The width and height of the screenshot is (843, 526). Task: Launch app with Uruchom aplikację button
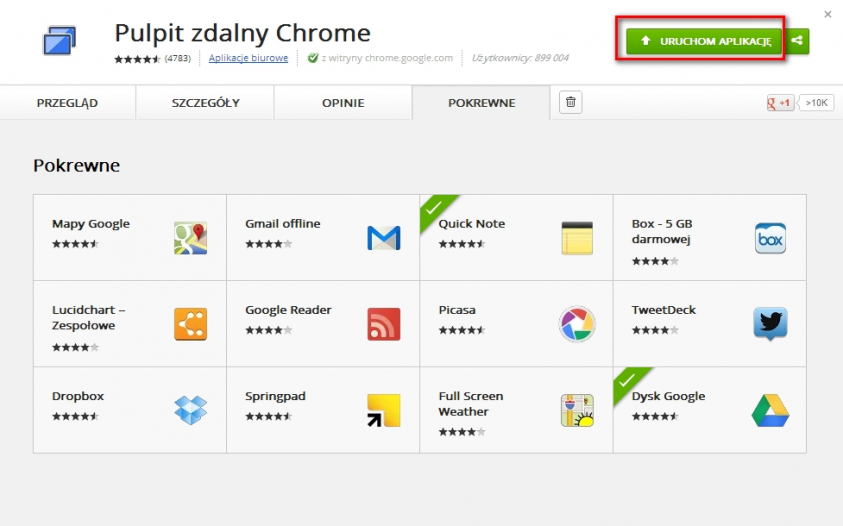click(704, 41)
